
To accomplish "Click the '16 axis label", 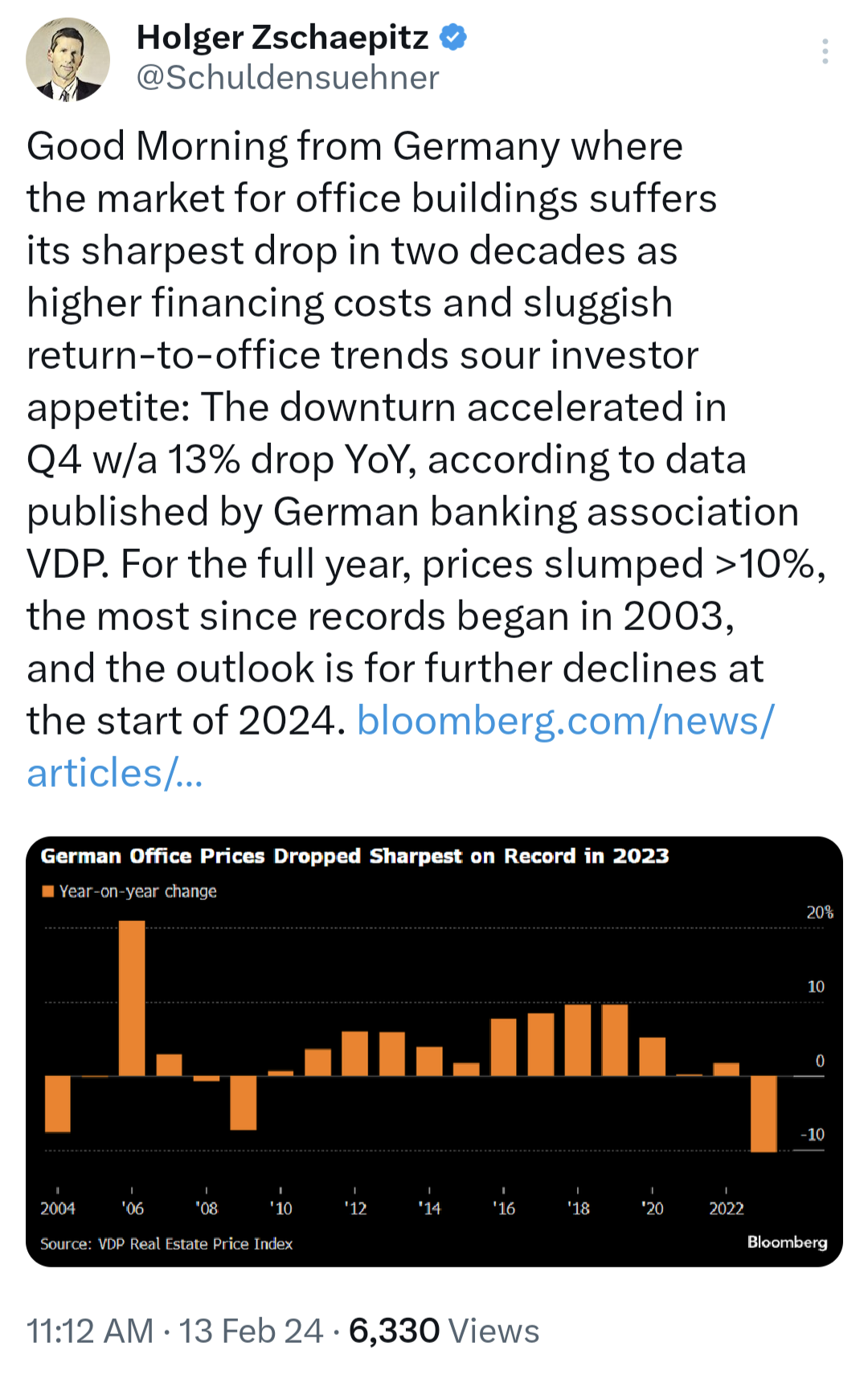I will coord(504,1209).
